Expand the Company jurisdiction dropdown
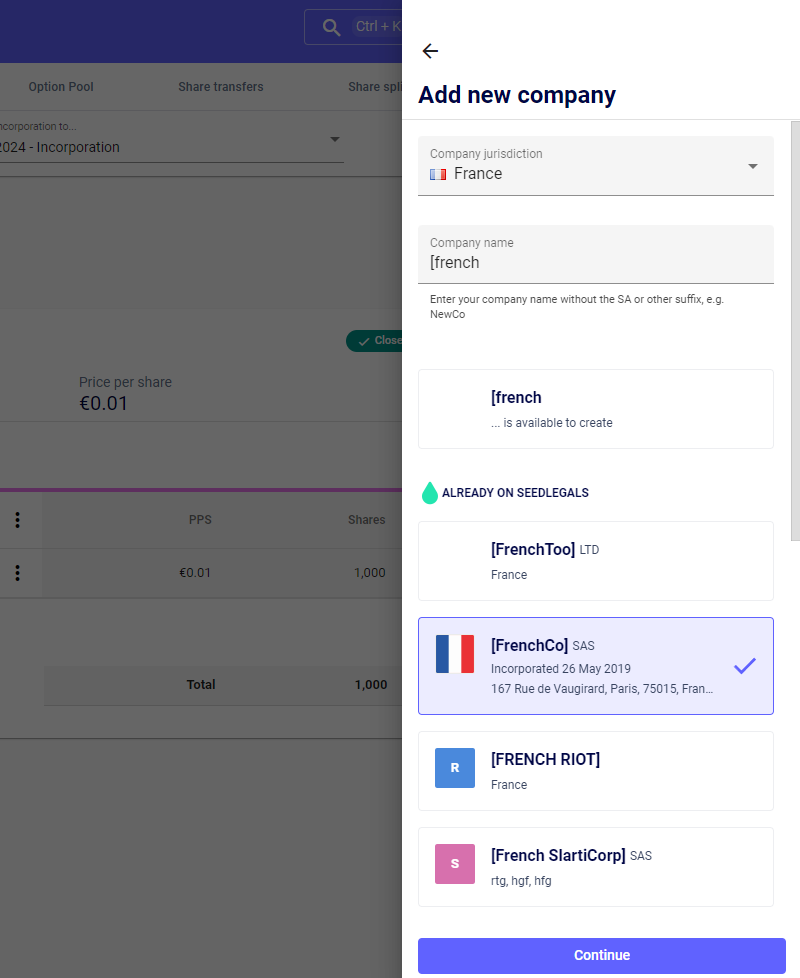 pyautogui.click(x=753, y=166)
